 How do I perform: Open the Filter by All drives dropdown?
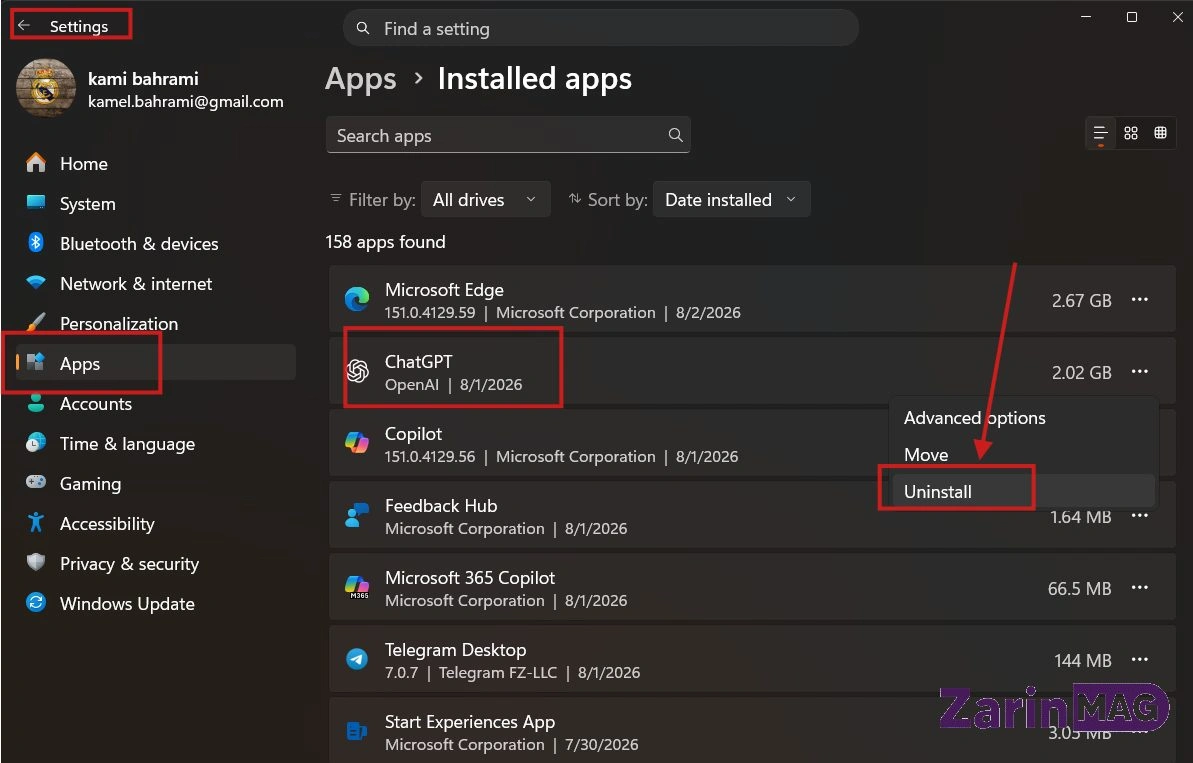click(485, 199)
